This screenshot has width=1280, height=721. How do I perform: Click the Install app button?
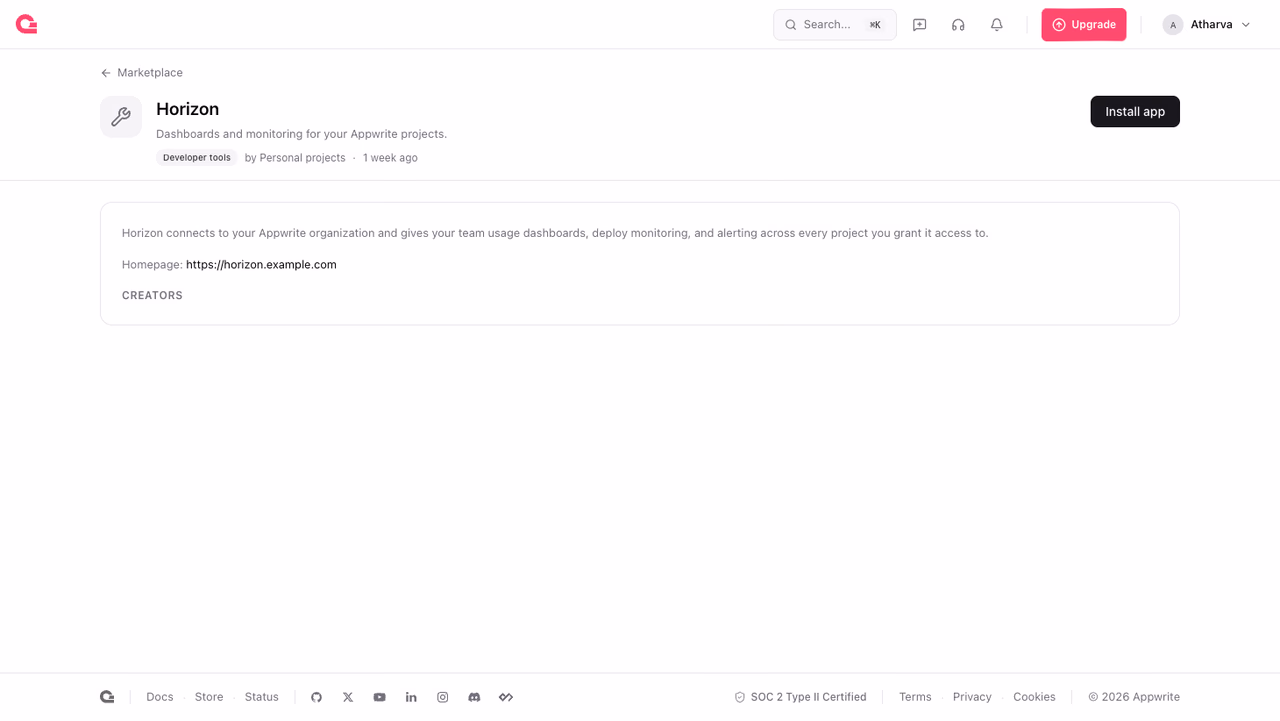tap(1135, 112)
